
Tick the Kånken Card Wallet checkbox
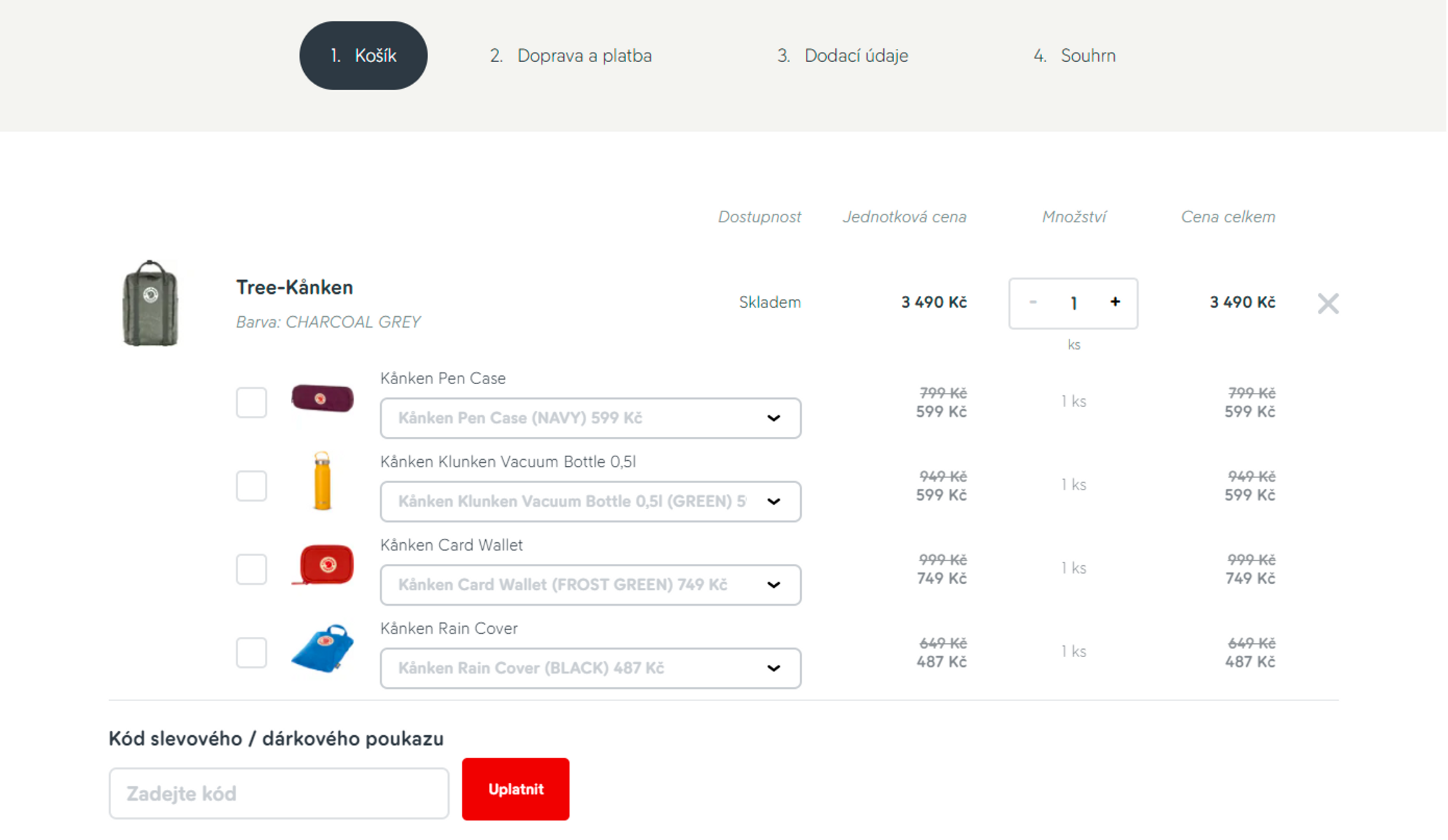(x=251, y=569)
